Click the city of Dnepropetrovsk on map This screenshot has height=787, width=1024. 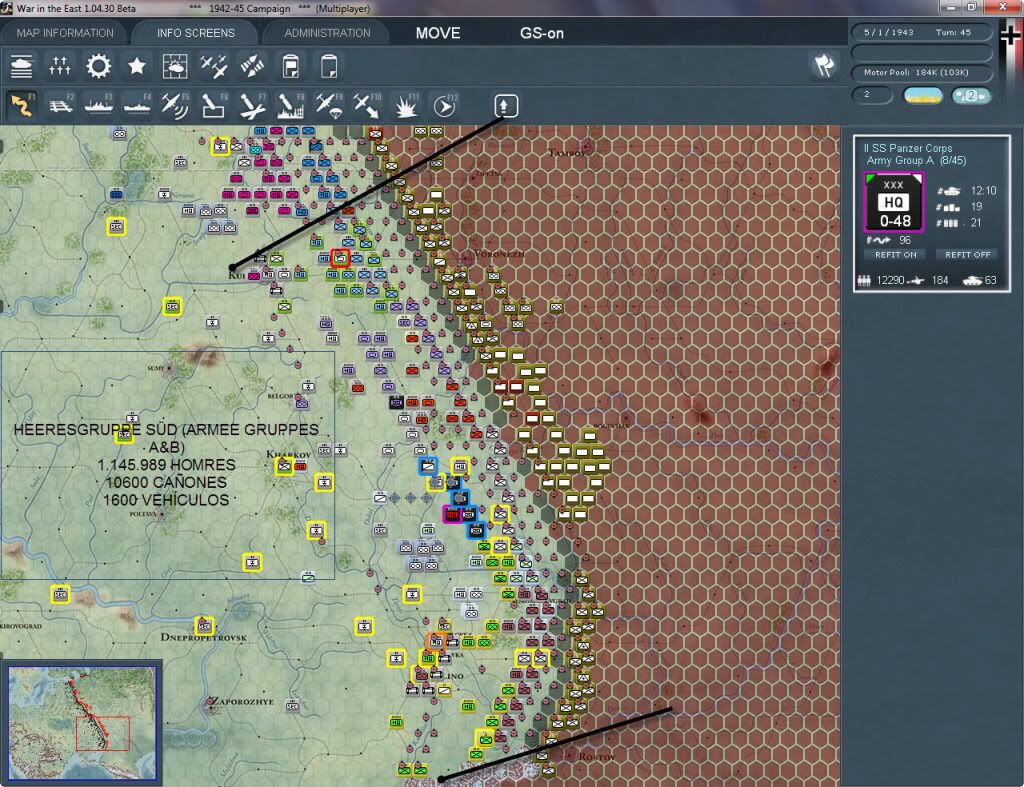[x=203, y=637]
